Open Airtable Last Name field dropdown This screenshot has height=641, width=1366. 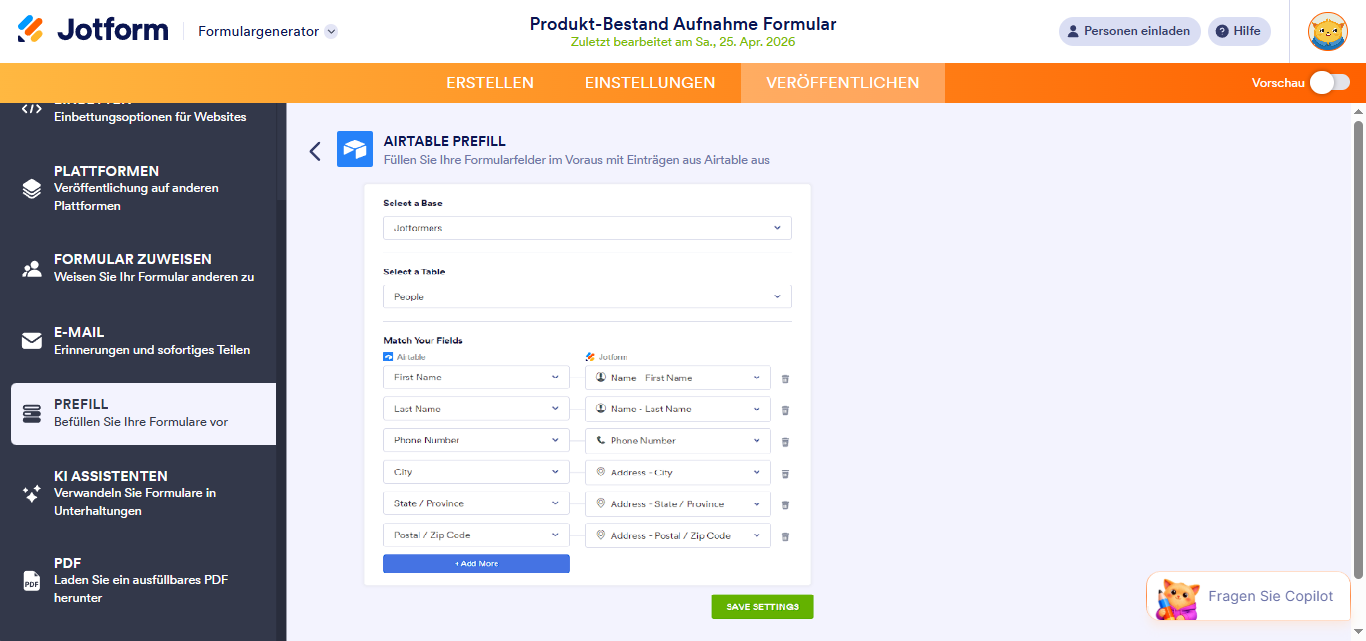476,409
